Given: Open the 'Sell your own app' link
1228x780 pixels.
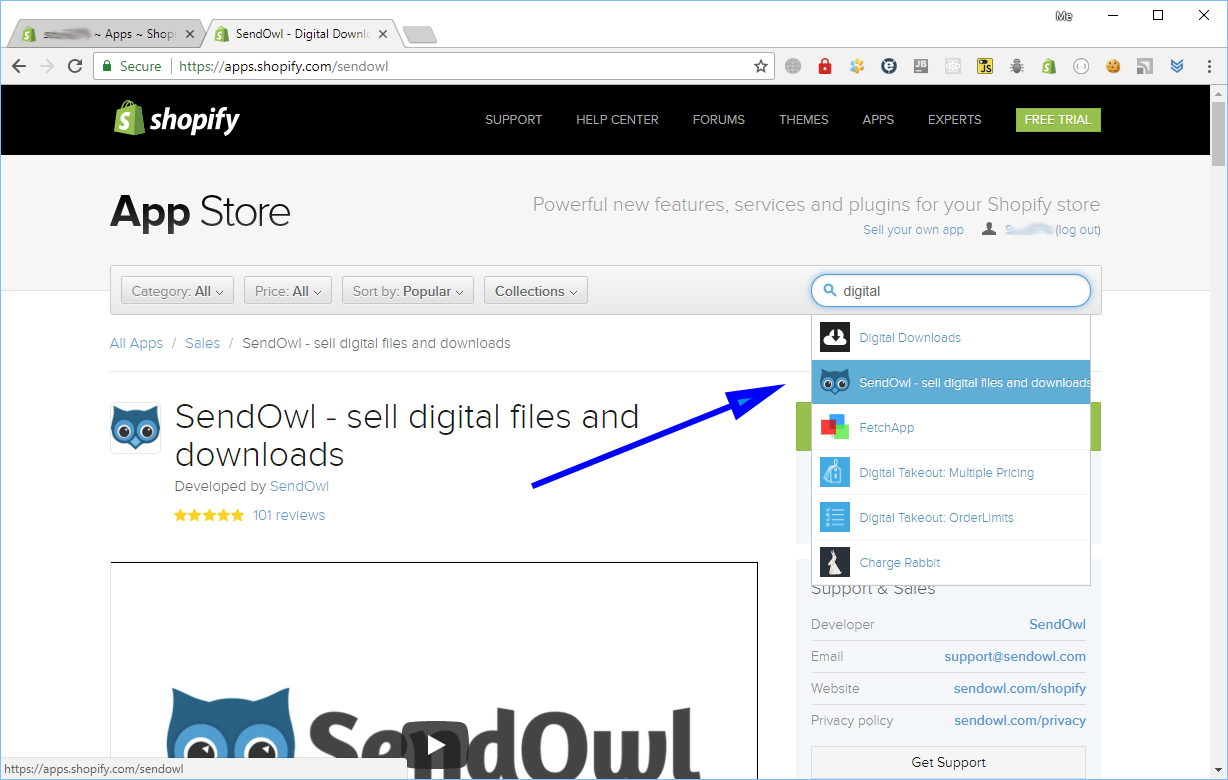Looking at the screenshot, I should coord(913,230).
